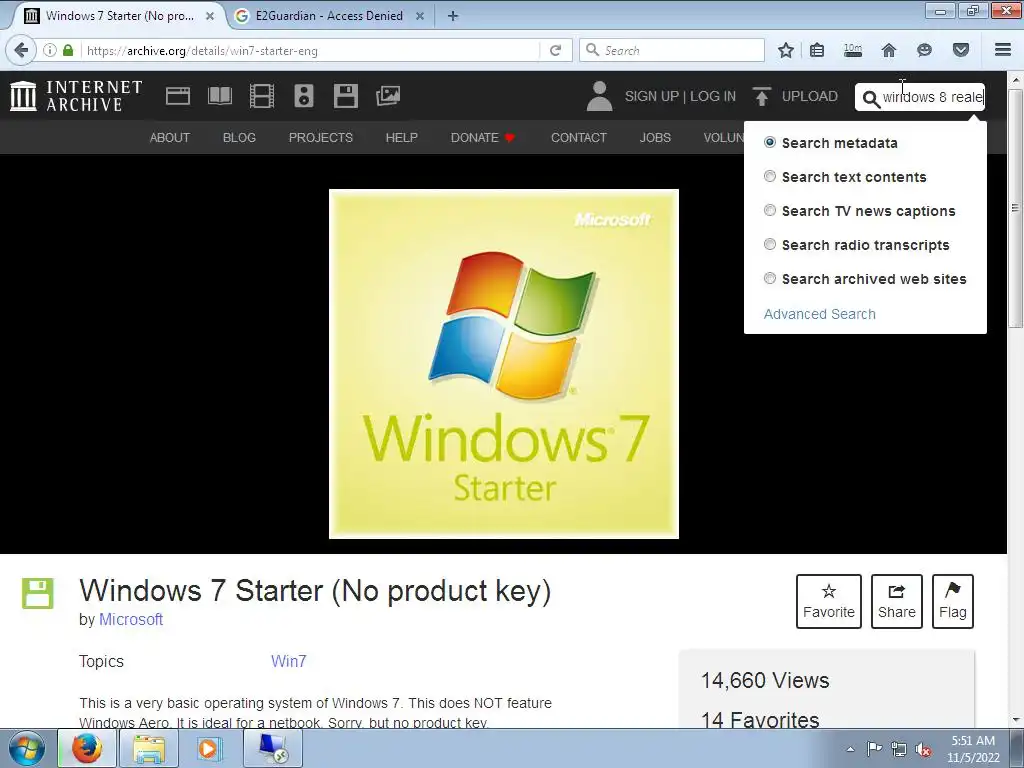The image size is (1024, 768).
Task: Click the 10m toolbar icon
Action: [x=853, y=50]
